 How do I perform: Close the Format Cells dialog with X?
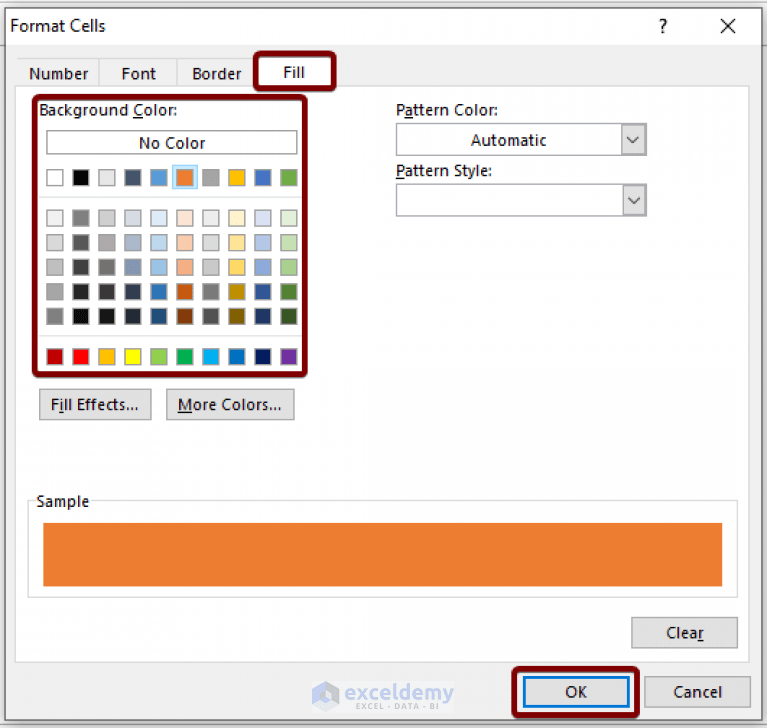coord(728,26)
